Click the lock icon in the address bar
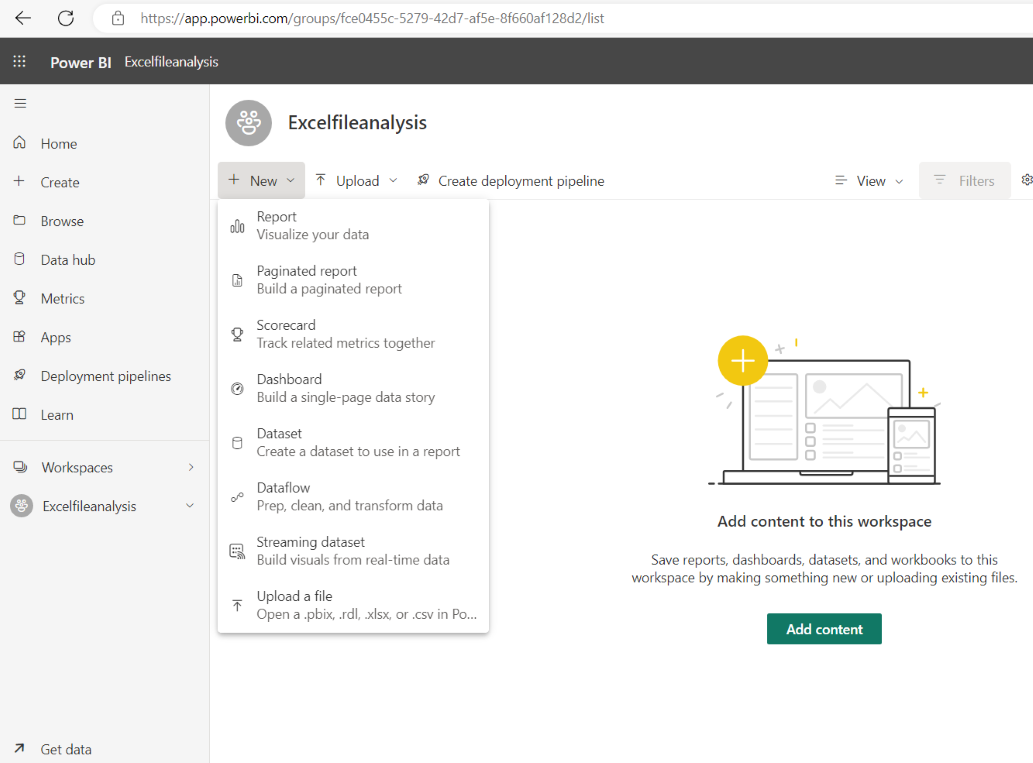Screen dimensions: 1033x763 coord(118,18)
